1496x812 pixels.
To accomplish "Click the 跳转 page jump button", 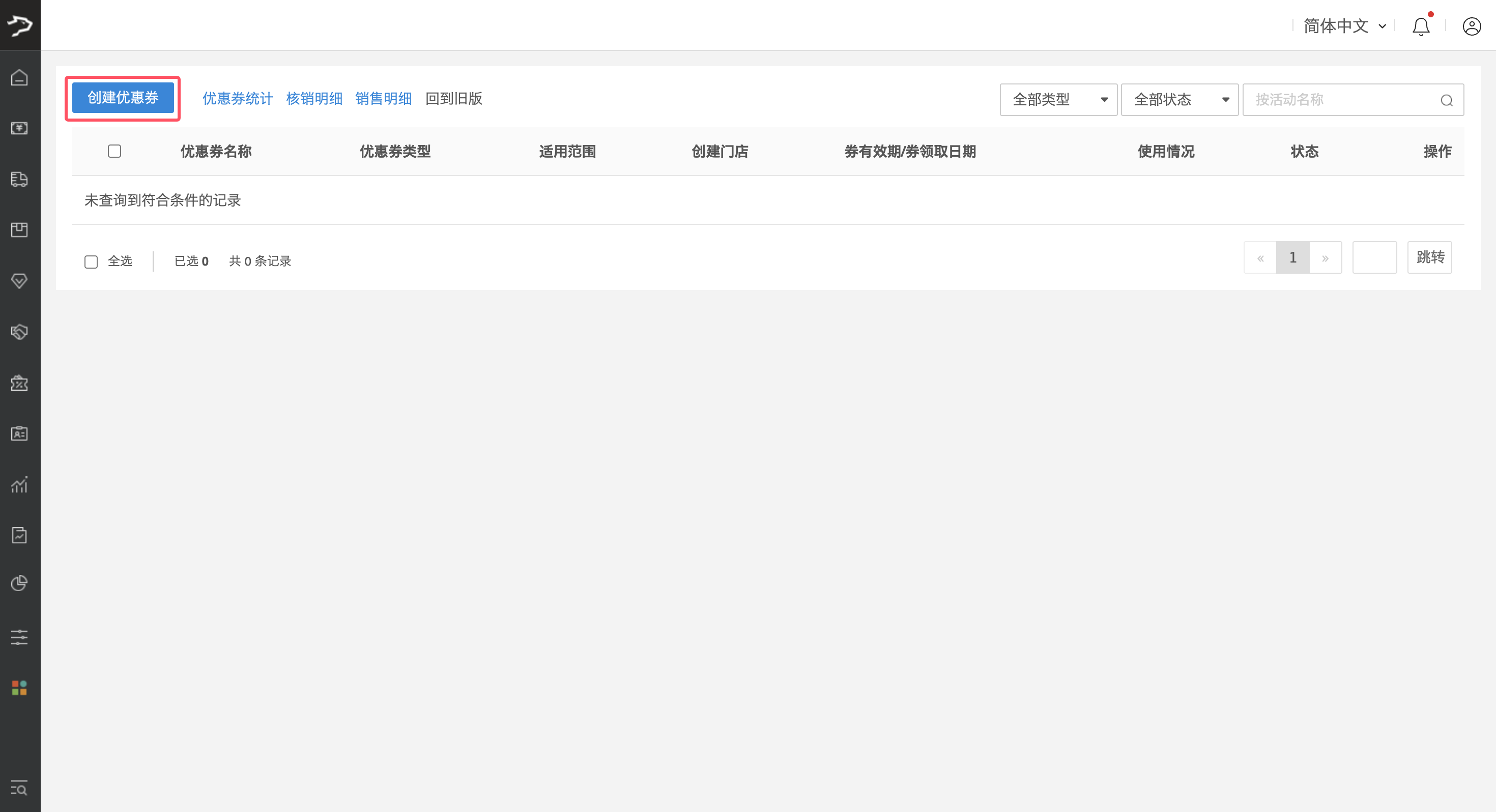I will pyautogui.click(x=1429, y=257).
